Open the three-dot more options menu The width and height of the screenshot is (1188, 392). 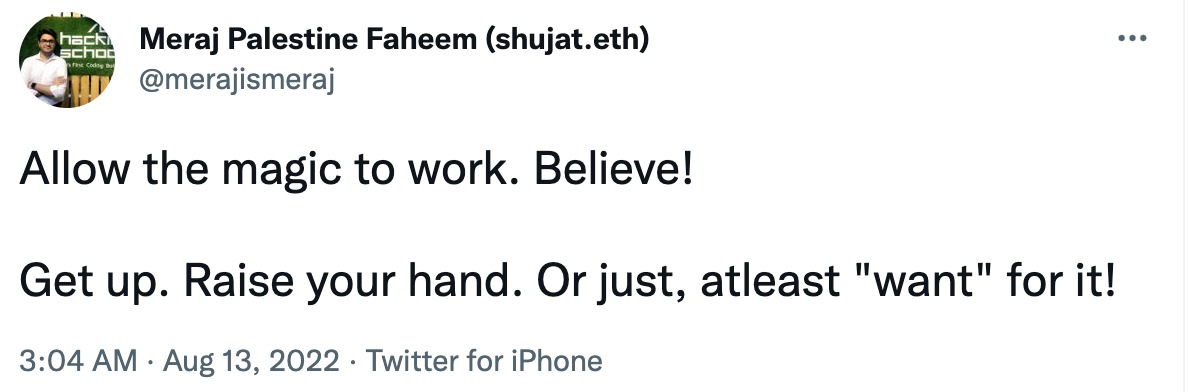1133,38
